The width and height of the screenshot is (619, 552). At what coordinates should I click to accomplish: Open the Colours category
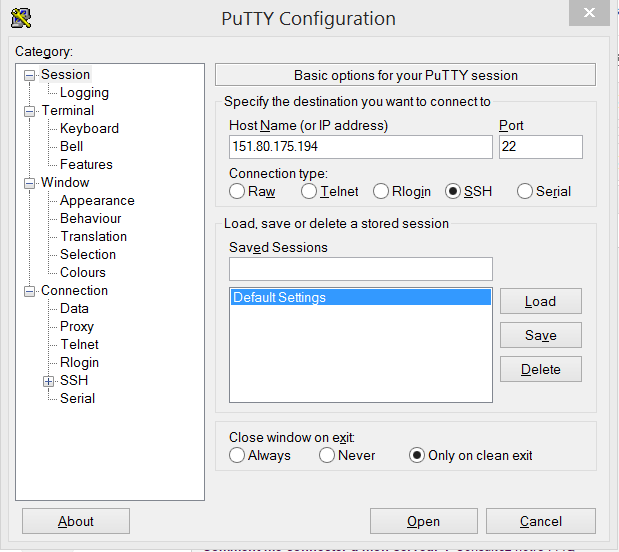[x=83, y=273]
